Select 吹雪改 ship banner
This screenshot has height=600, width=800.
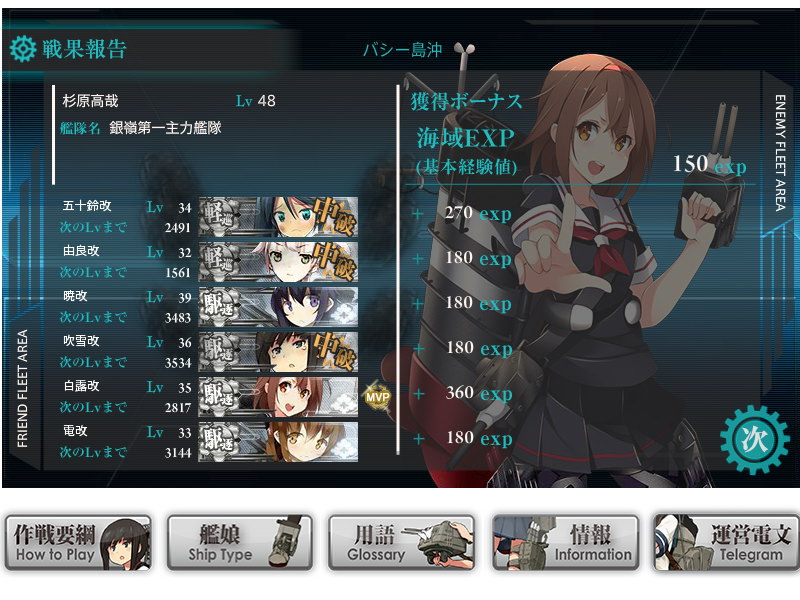coord(278,352)
